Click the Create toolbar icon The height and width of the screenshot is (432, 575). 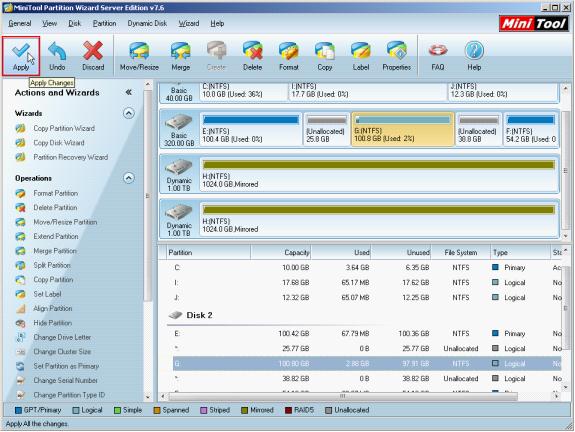pos(216,51)
